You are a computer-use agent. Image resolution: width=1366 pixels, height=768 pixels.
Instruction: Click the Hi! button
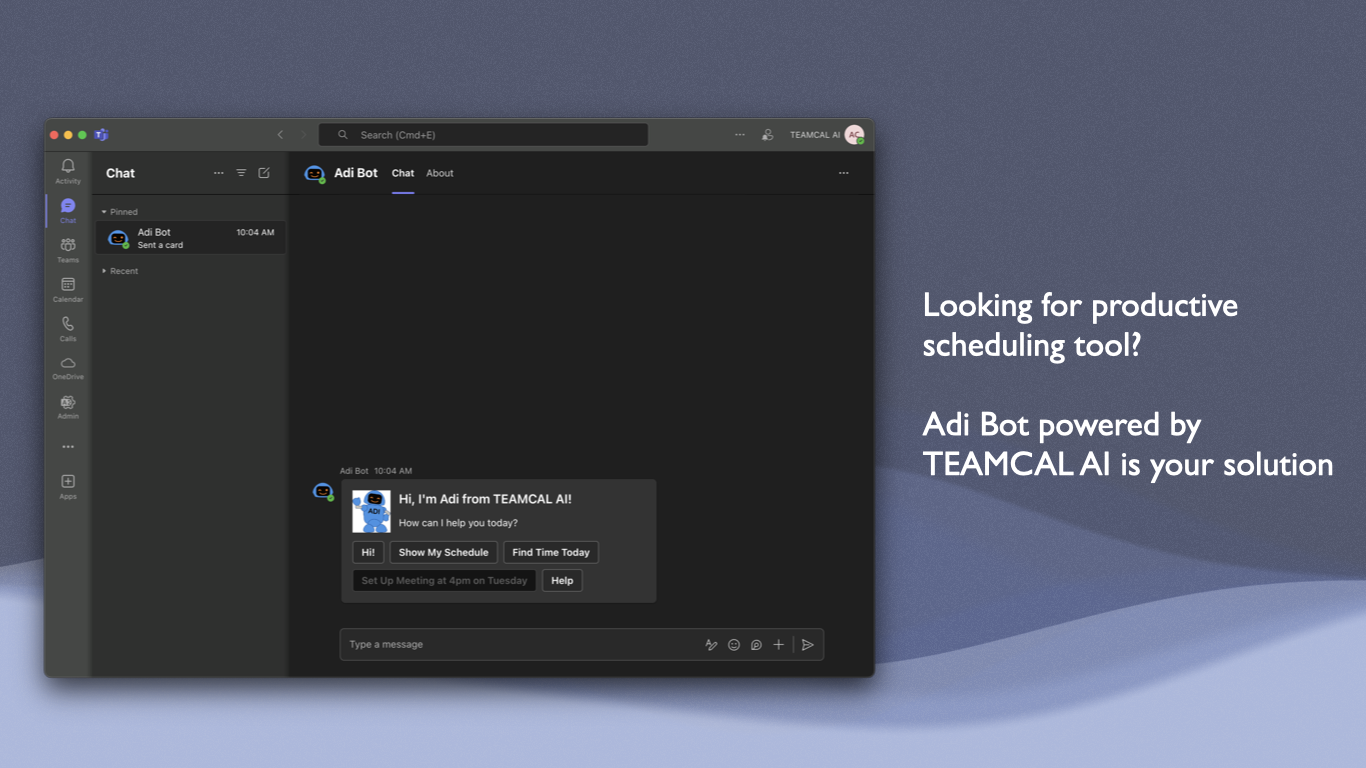pos(368,552)
